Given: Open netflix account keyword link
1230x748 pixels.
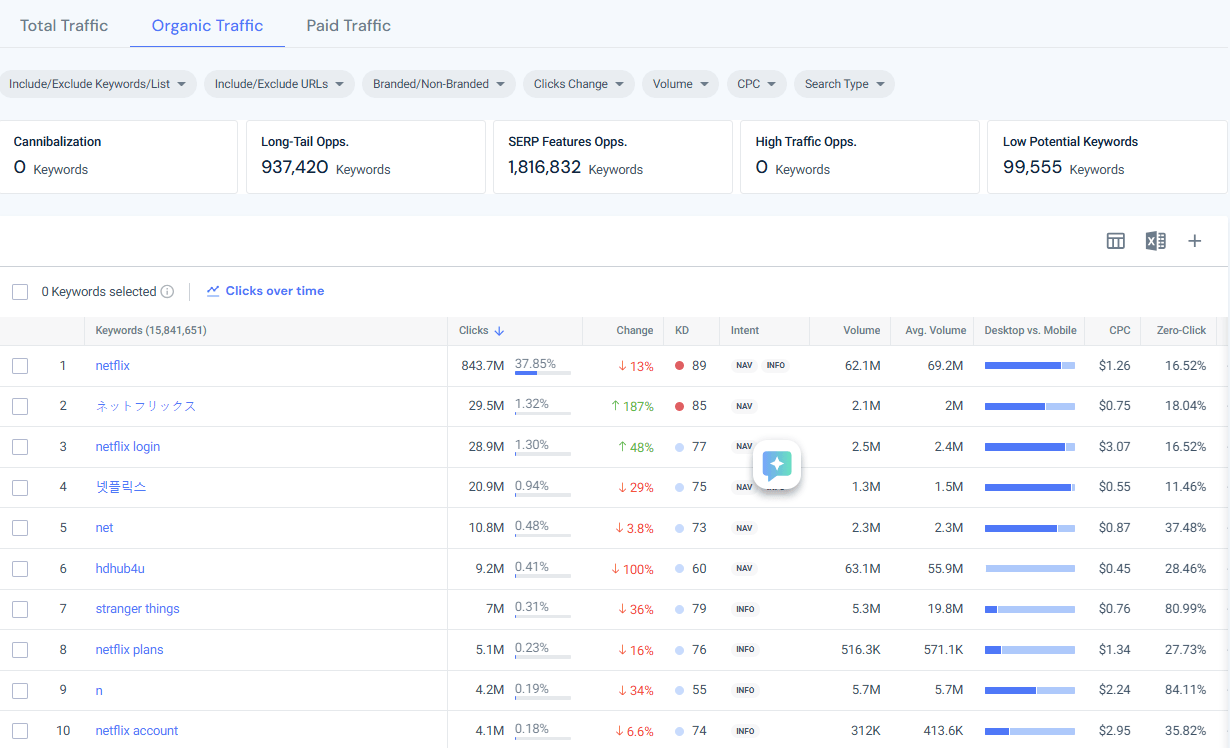Looking at the screenshot, I should pos(137,731).
